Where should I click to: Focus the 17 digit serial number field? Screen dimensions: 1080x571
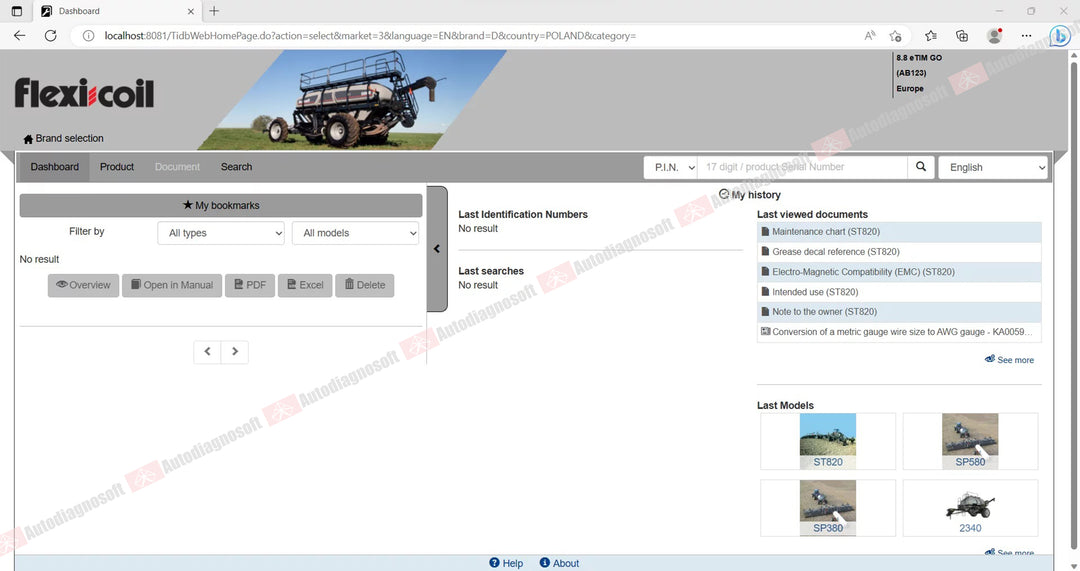[802, 167]
